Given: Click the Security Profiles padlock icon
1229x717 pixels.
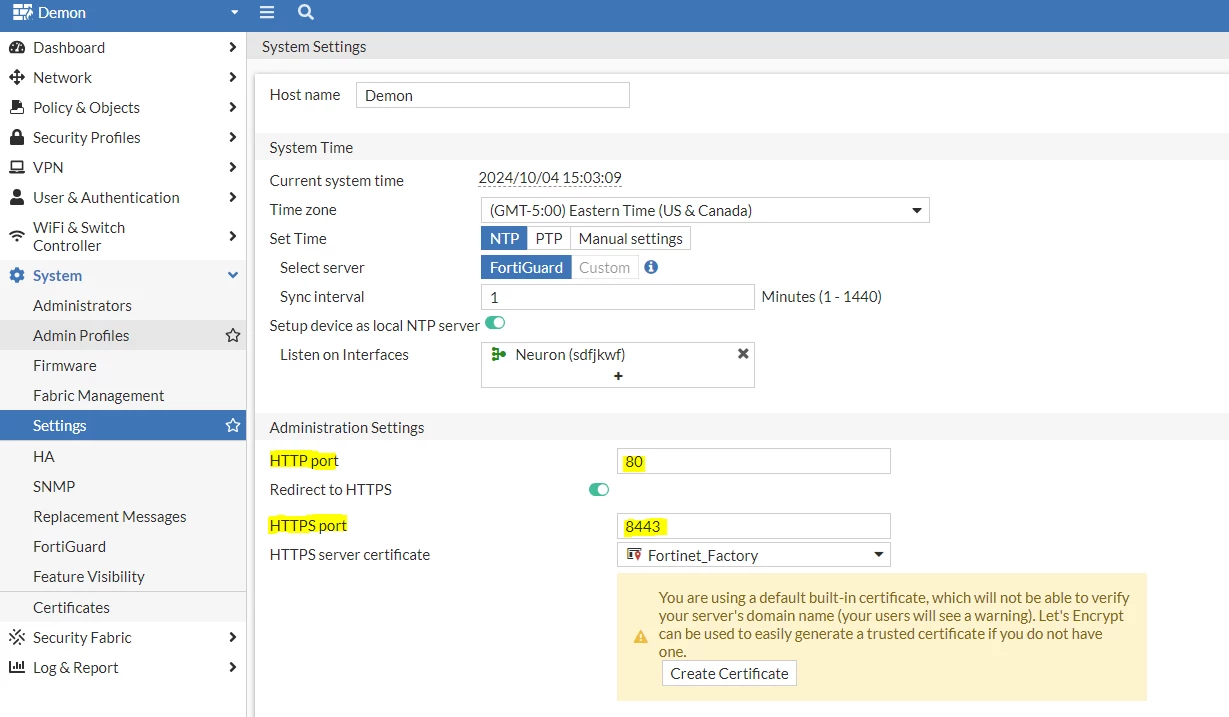Looking at the screenshot, I should tap(16, 137).
